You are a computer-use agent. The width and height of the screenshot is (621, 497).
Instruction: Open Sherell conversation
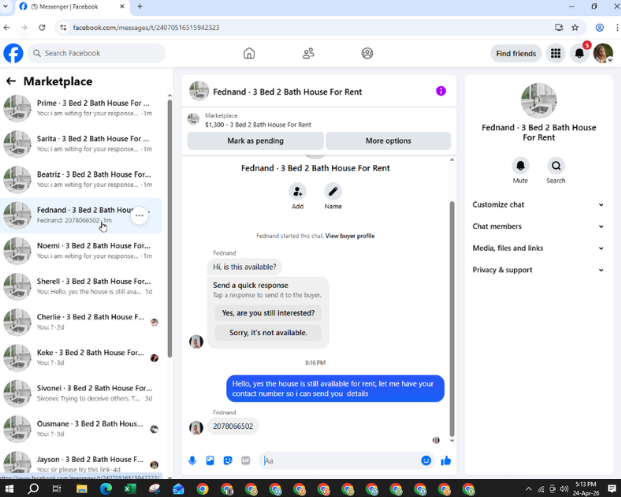[x=81, y=286]
